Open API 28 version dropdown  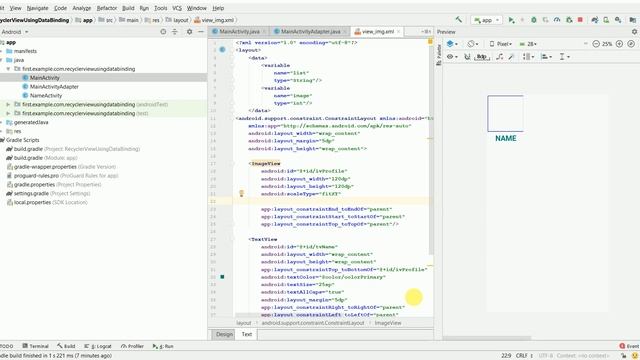click(x=528, y=44)
